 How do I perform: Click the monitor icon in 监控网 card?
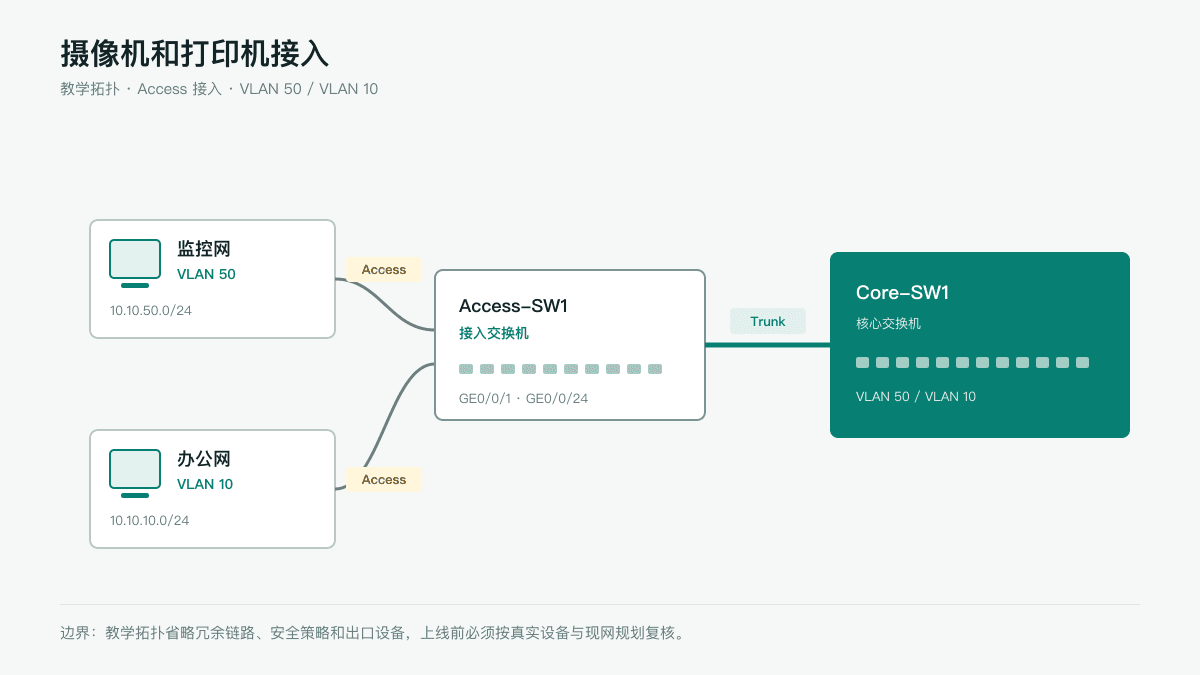click(x=135, y=263)
